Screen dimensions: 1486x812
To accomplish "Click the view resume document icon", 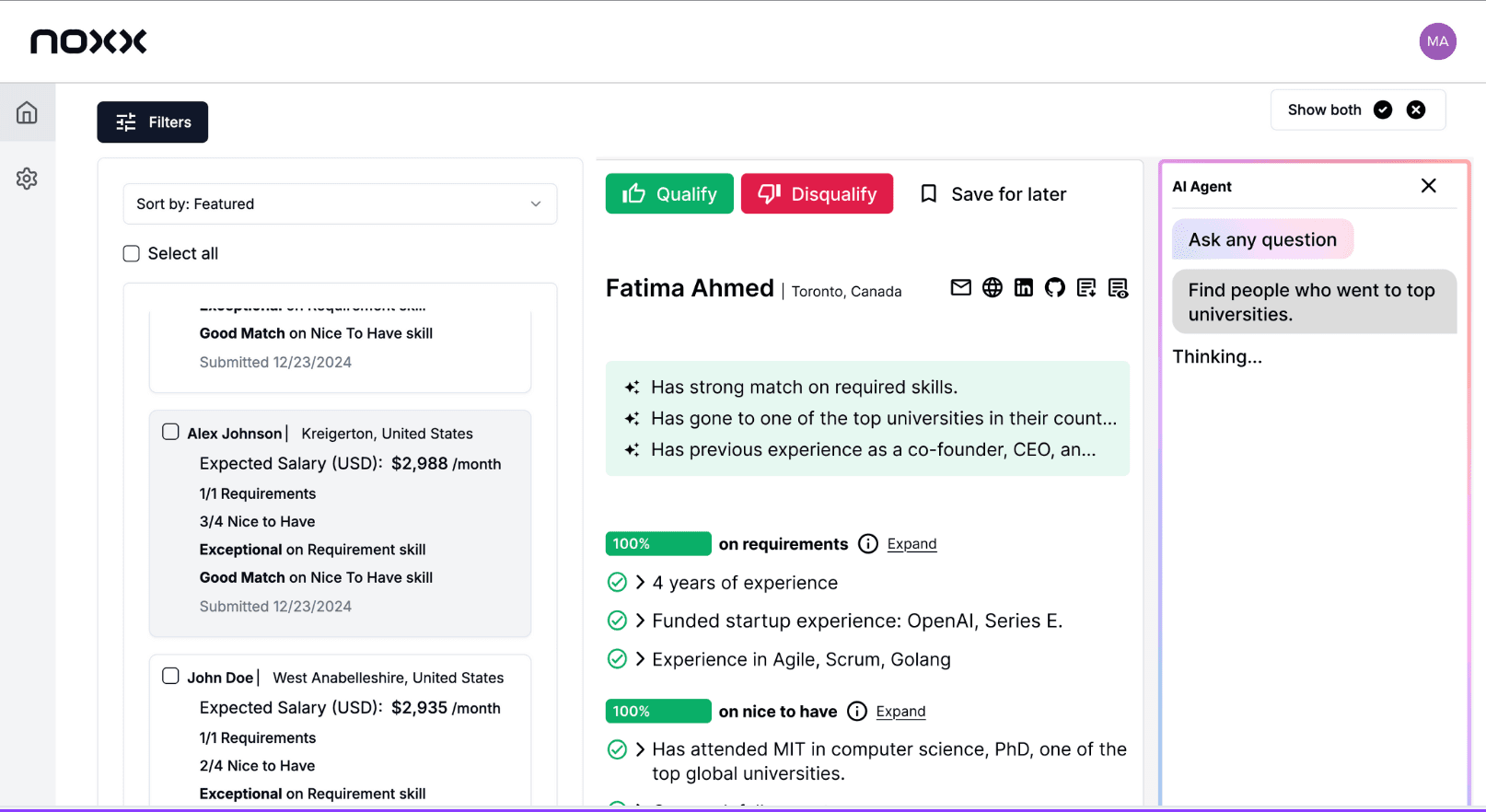I will [x=1118, y=288].
